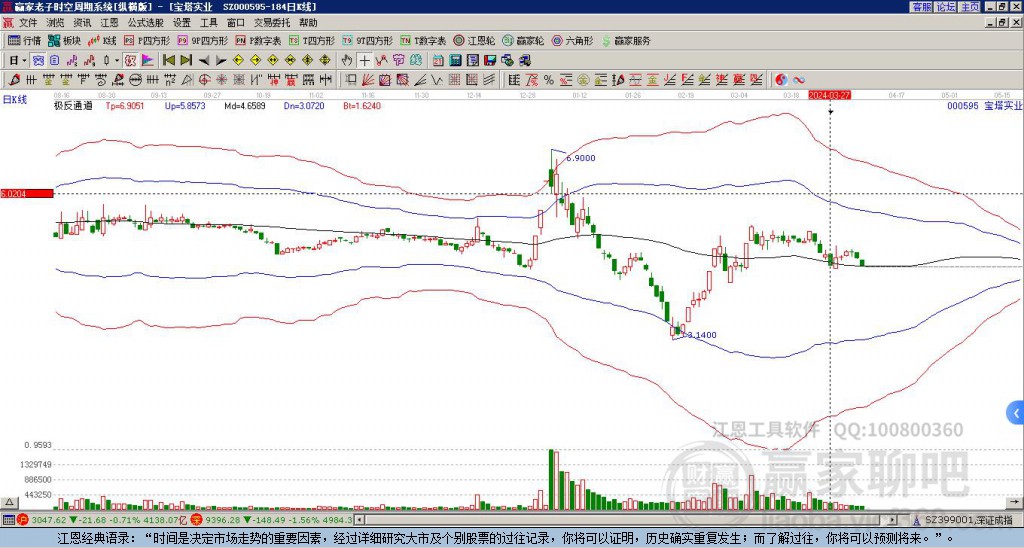Open the 帮助 menu
This screenshot has width=1024, height=548.
click(308, 23)
